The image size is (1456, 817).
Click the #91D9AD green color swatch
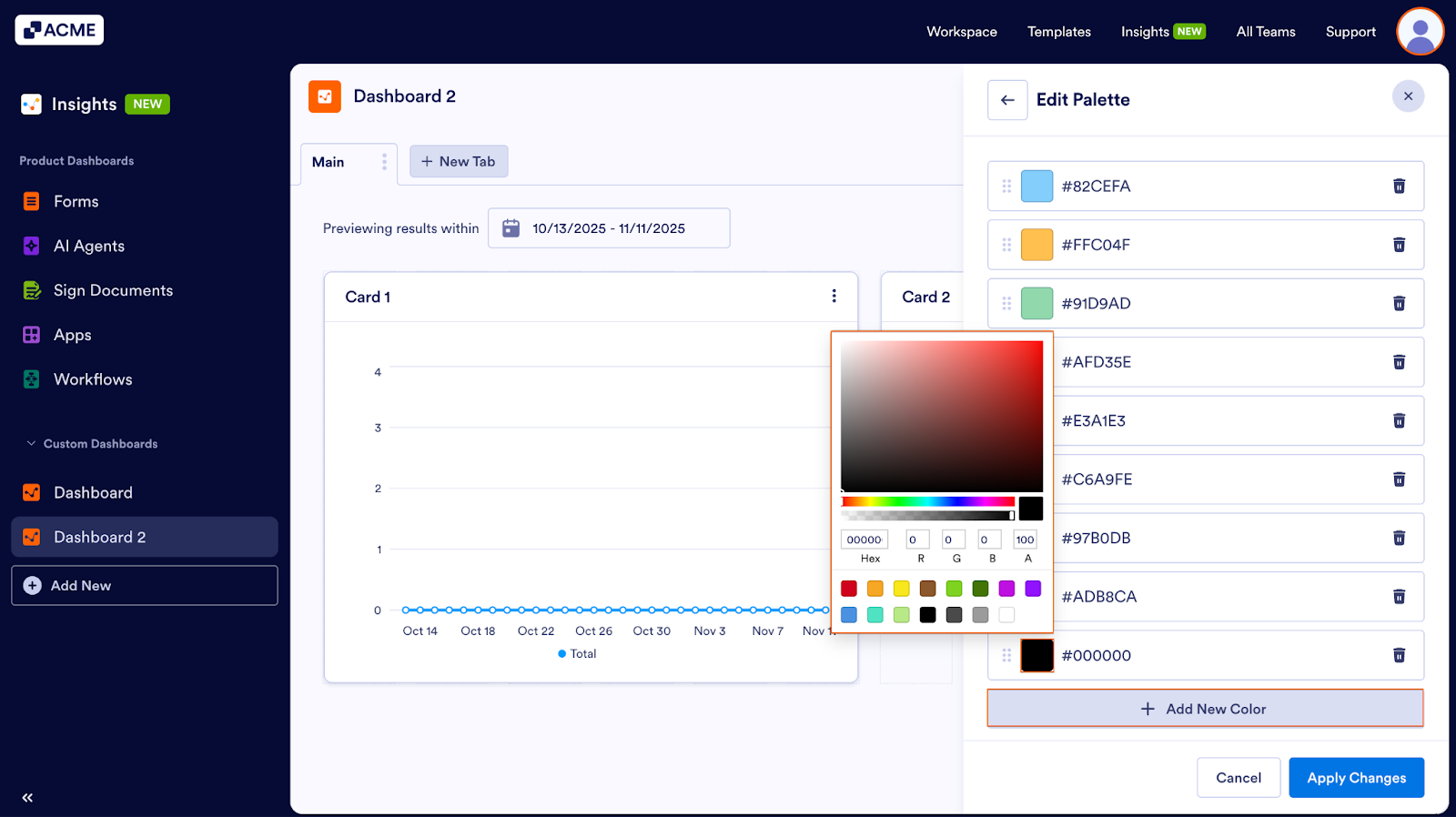click(x=1036, y=303)
